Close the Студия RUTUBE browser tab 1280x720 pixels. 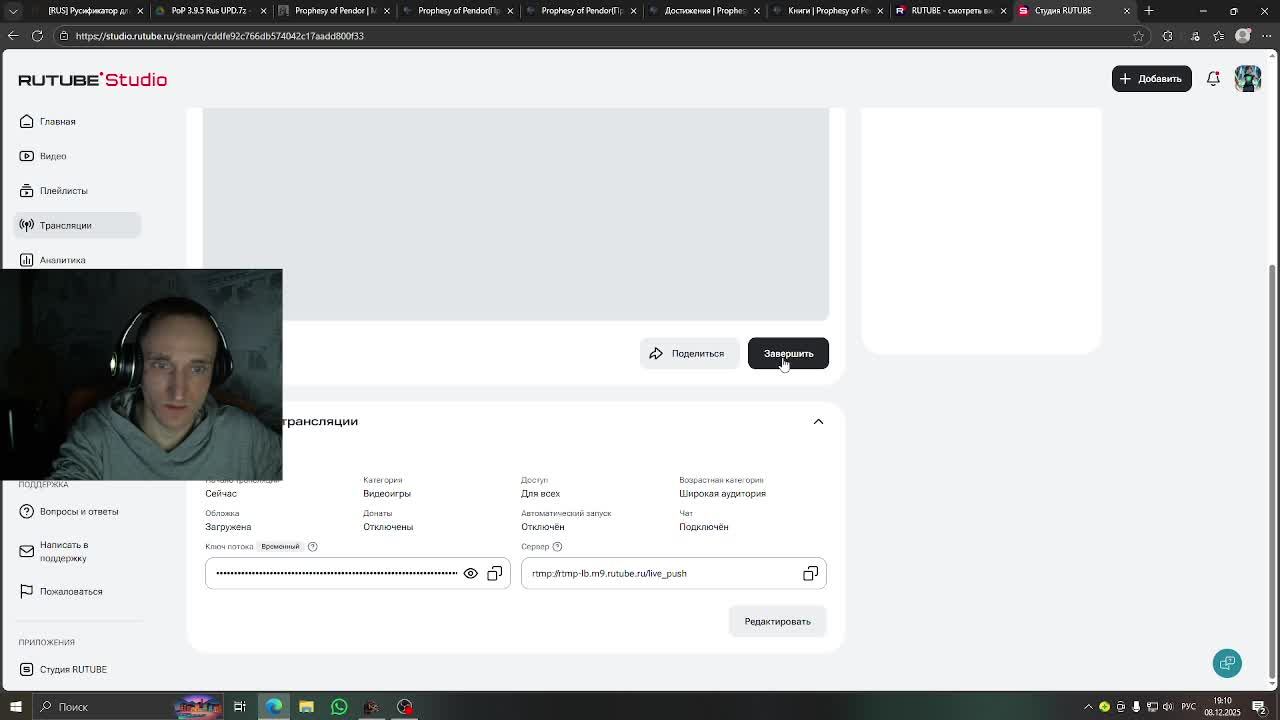click(x=1126, y=11)
